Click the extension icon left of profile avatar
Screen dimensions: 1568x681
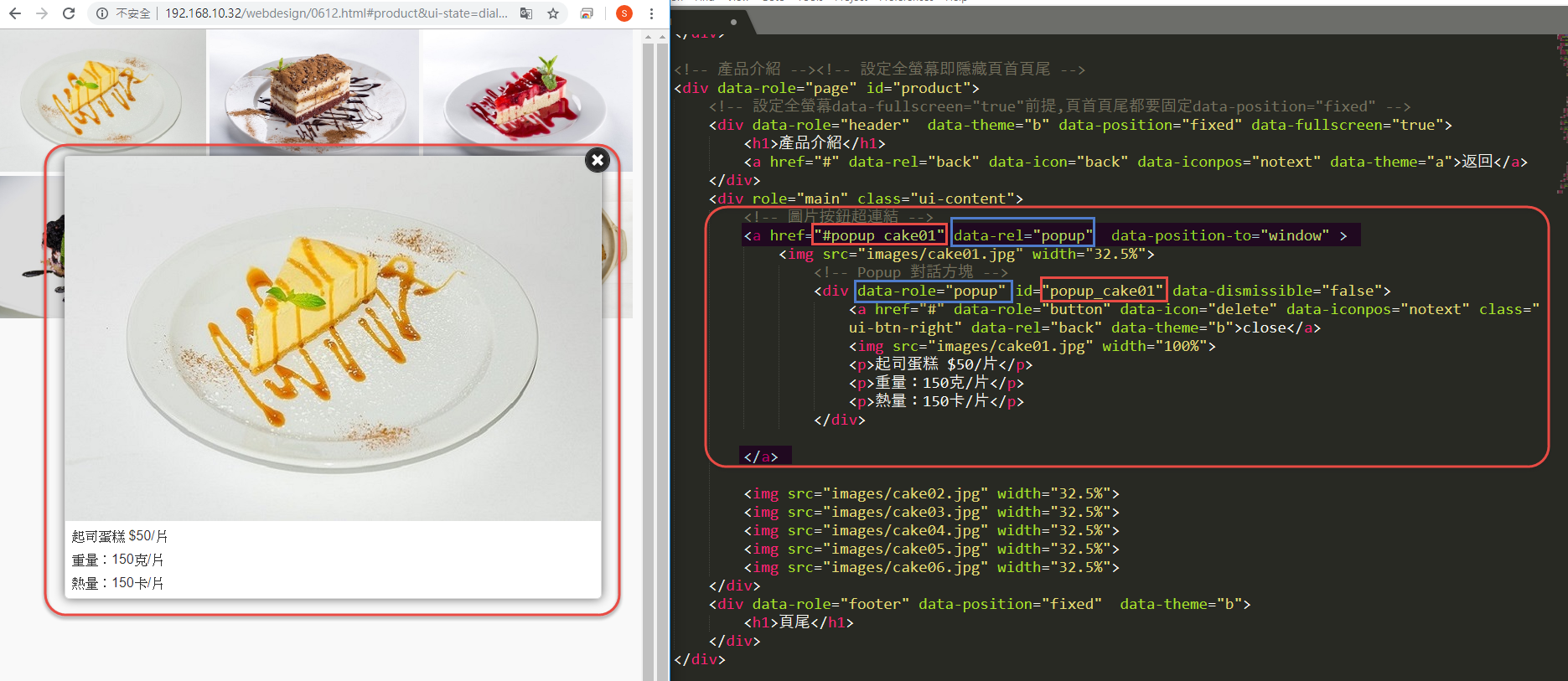point(587,13)
